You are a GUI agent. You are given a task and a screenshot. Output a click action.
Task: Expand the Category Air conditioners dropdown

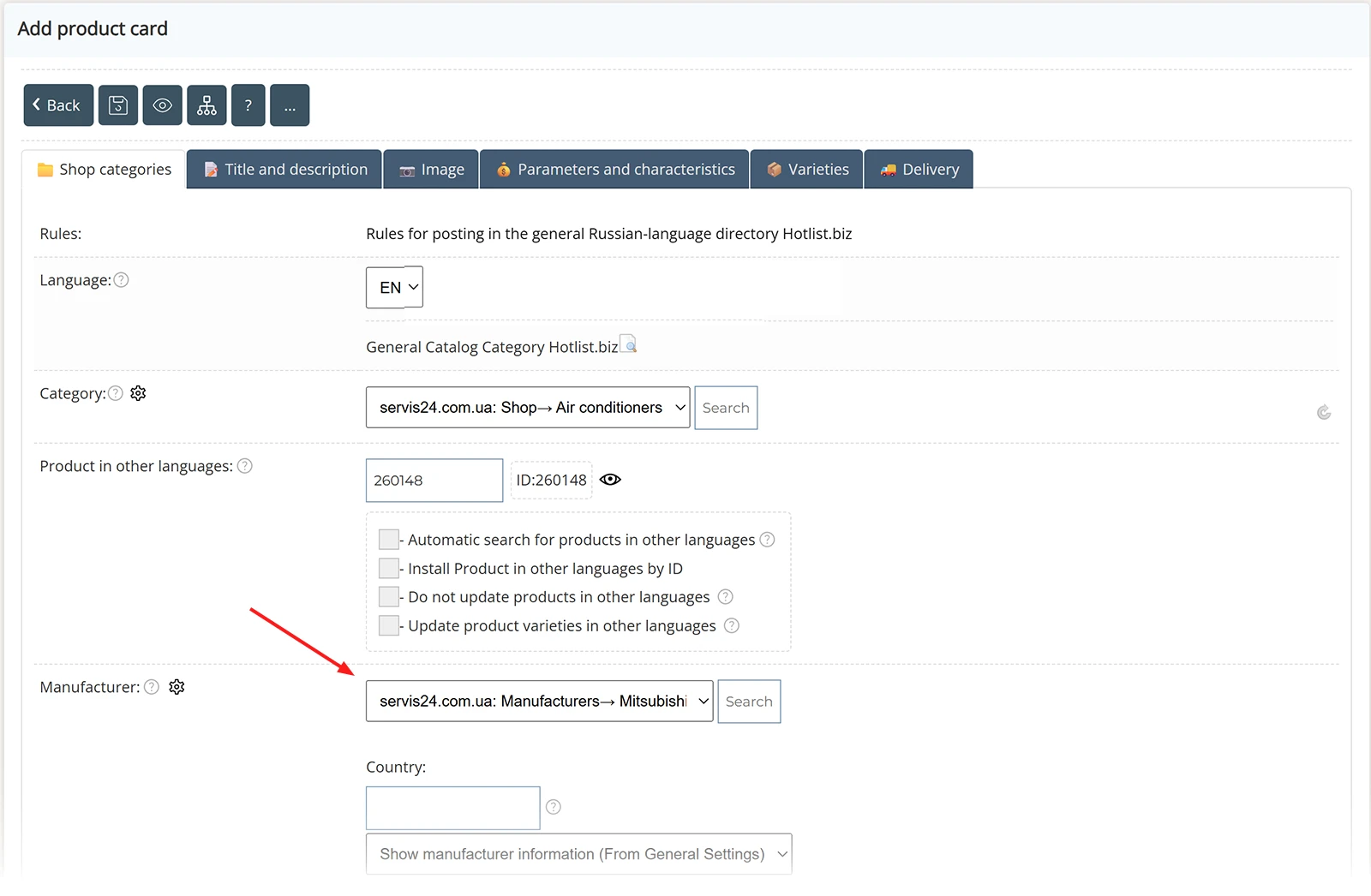coord(528,408)
